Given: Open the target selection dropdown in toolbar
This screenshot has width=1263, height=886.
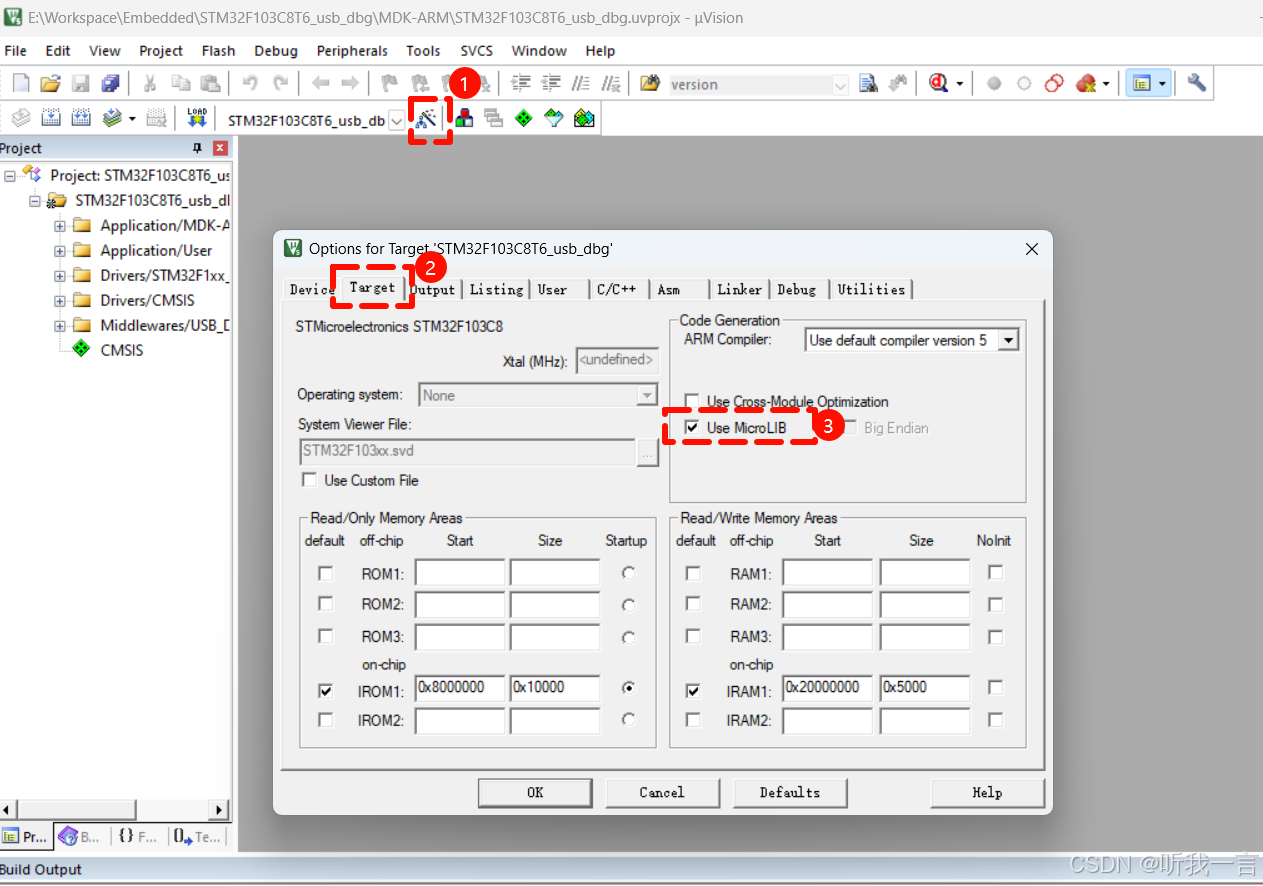Looking at the screenshot, I should 397,120.
